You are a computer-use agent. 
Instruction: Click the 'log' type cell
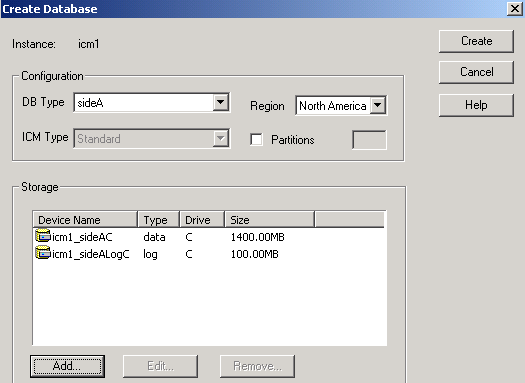[150, 254]
